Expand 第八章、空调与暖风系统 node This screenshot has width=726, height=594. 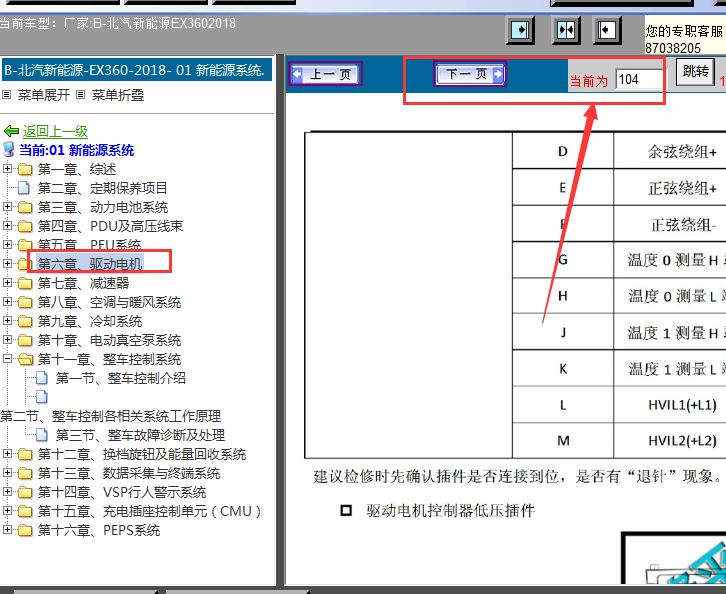[x=7, y=301]
